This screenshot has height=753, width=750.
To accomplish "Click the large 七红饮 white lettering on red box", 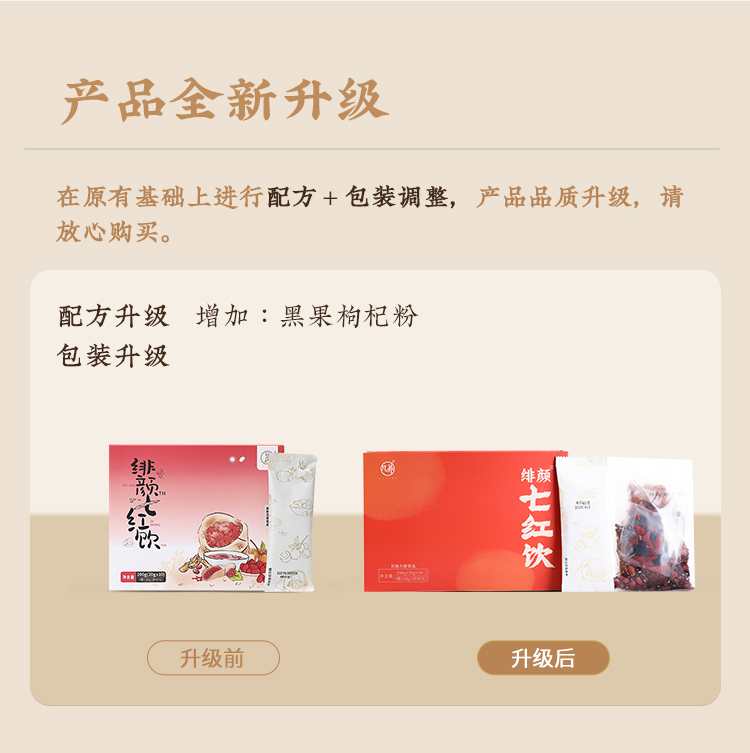I will tap(536, 526).
